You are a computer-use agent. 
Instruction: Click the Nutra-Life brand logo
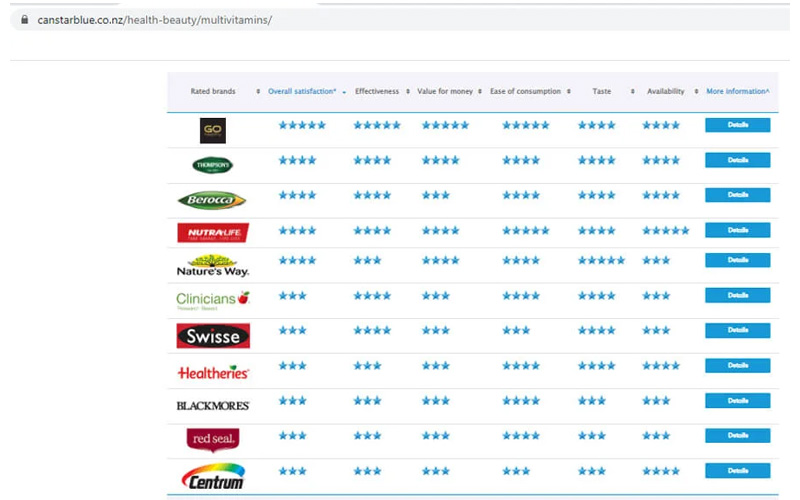coord(213,233)
